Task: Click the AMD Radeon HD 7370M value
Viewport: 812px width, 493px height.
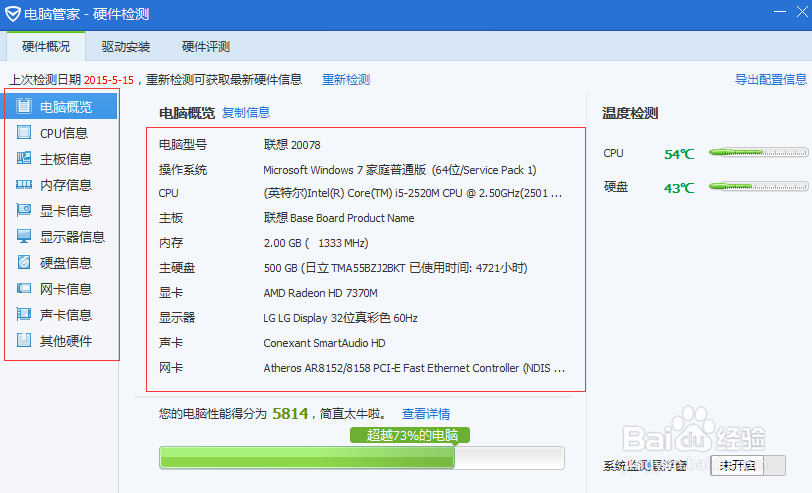Action: tap(321, 293)
